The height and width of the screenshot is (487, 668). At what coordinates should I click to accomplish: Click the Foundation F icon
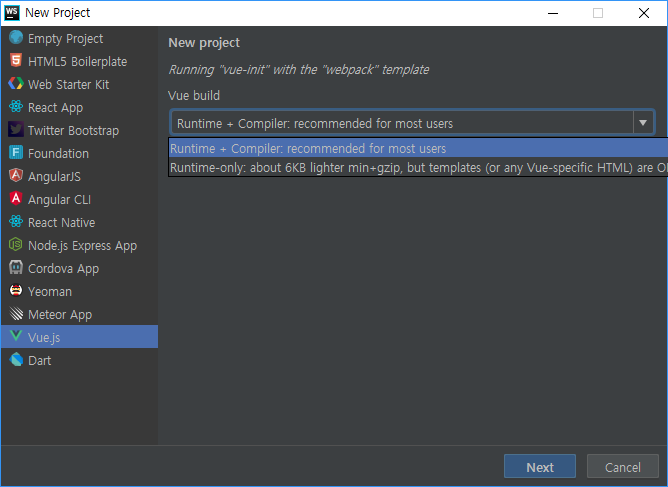(x=16, y=153)
